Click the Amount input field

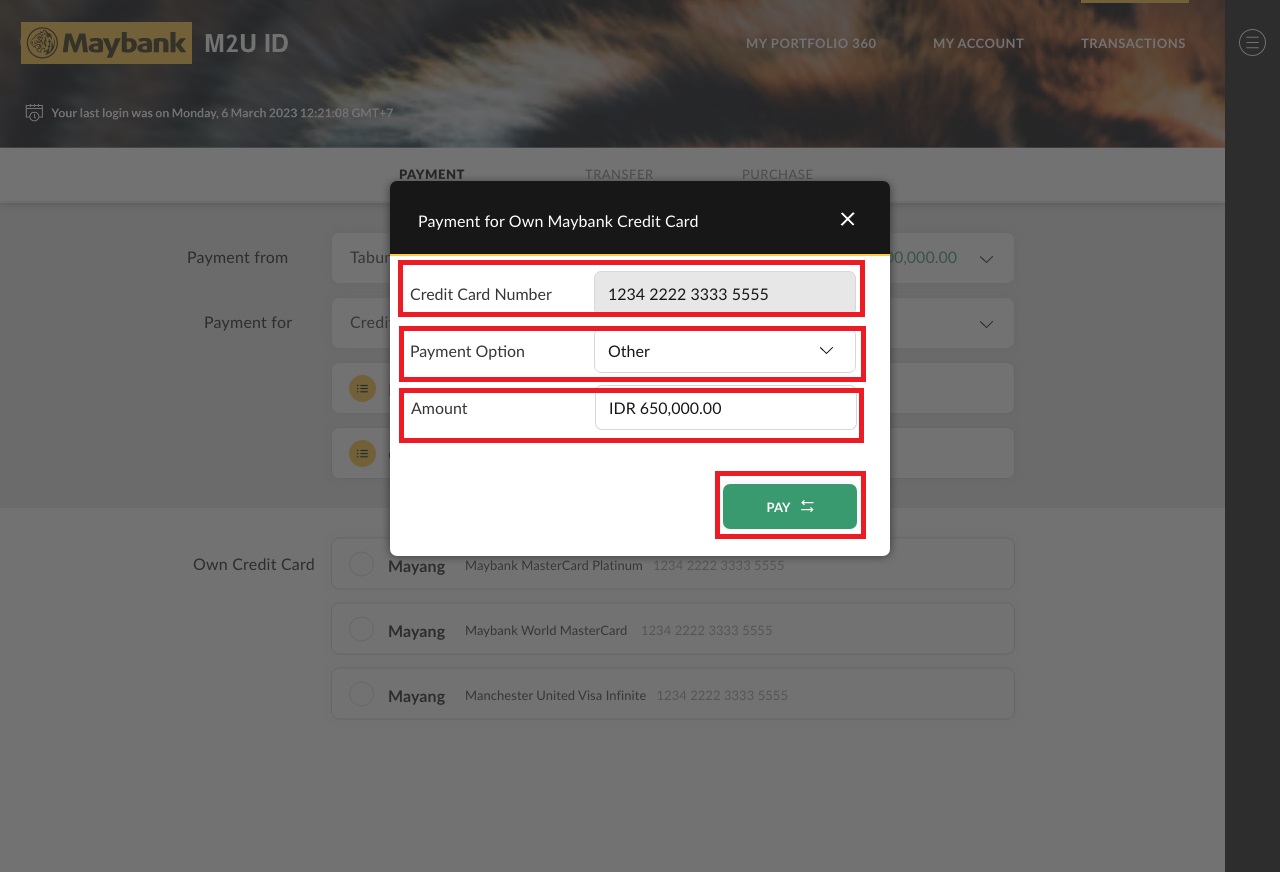pyautogui.click(x=725, y=409)
